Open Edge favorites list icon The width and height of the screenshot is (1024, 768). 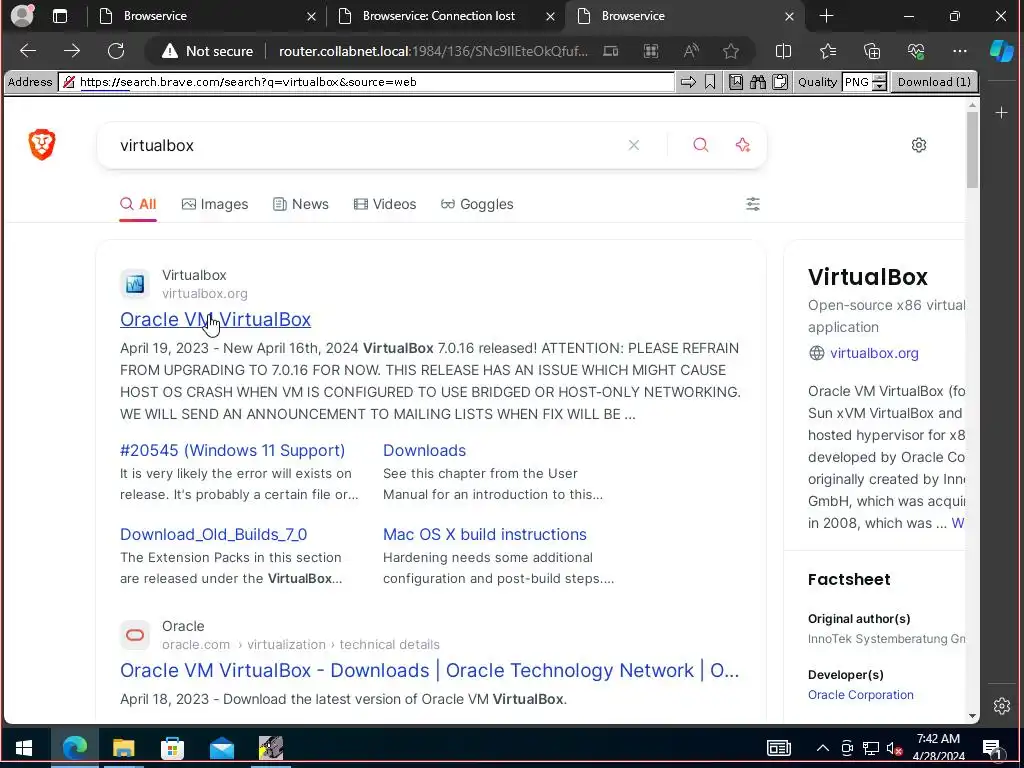pyautogui.click(x=827, y=51)
